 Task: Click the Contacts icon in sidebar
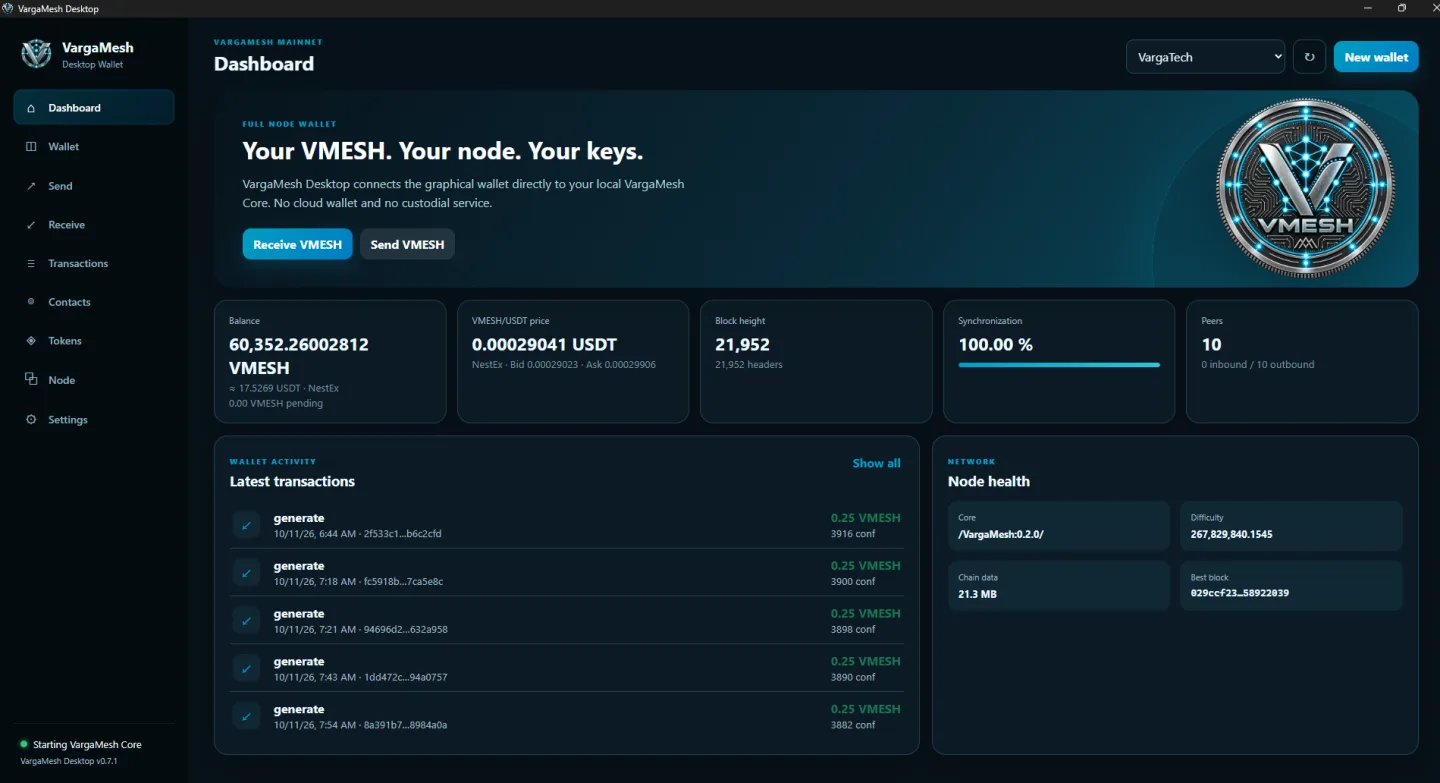click(31, 302)
